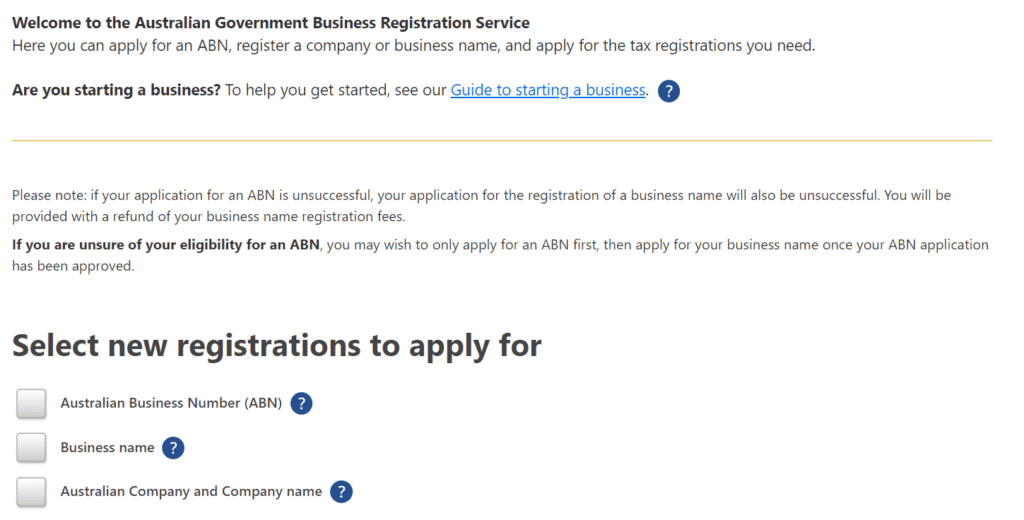1024x520 pixels.
Task: Click the Business name label text
Action: tap(107, 447)
